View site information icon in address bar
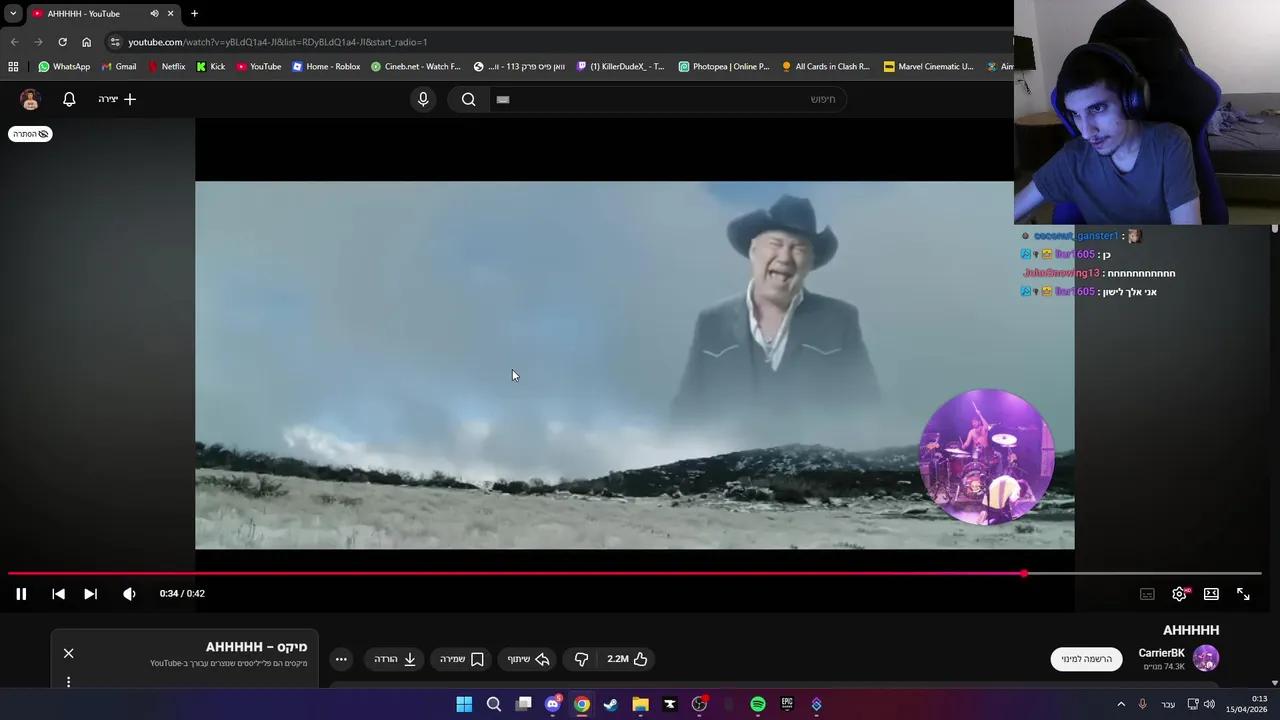1280x720 pixels. click(115, 42)
